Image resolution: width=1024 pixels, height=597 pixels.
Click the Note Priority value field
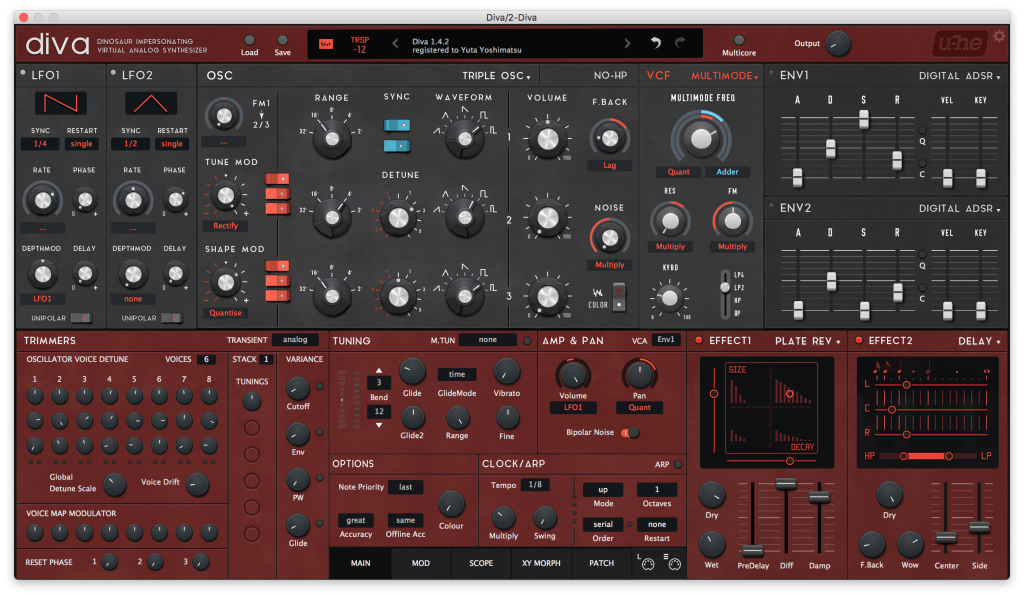coord(405,487)
